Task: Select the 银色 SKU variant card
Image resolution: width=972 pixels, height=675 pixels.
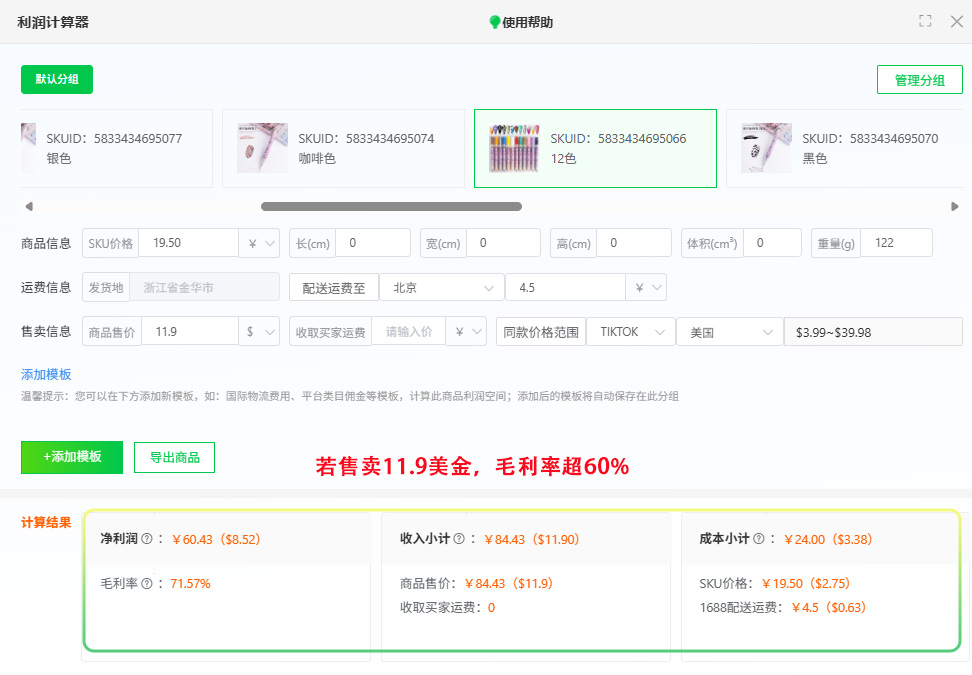Action: point(115,146)
